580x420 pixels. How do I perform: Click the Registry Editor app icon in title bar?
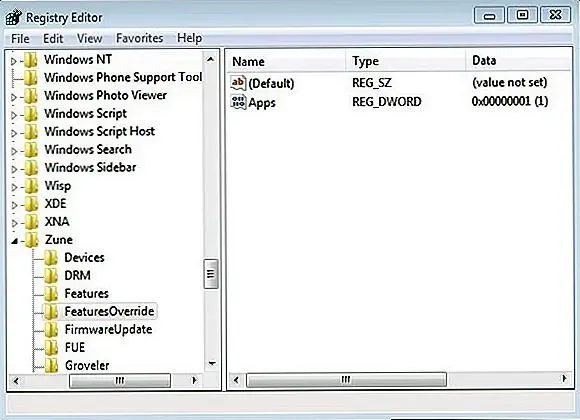(x=14, y=17)
